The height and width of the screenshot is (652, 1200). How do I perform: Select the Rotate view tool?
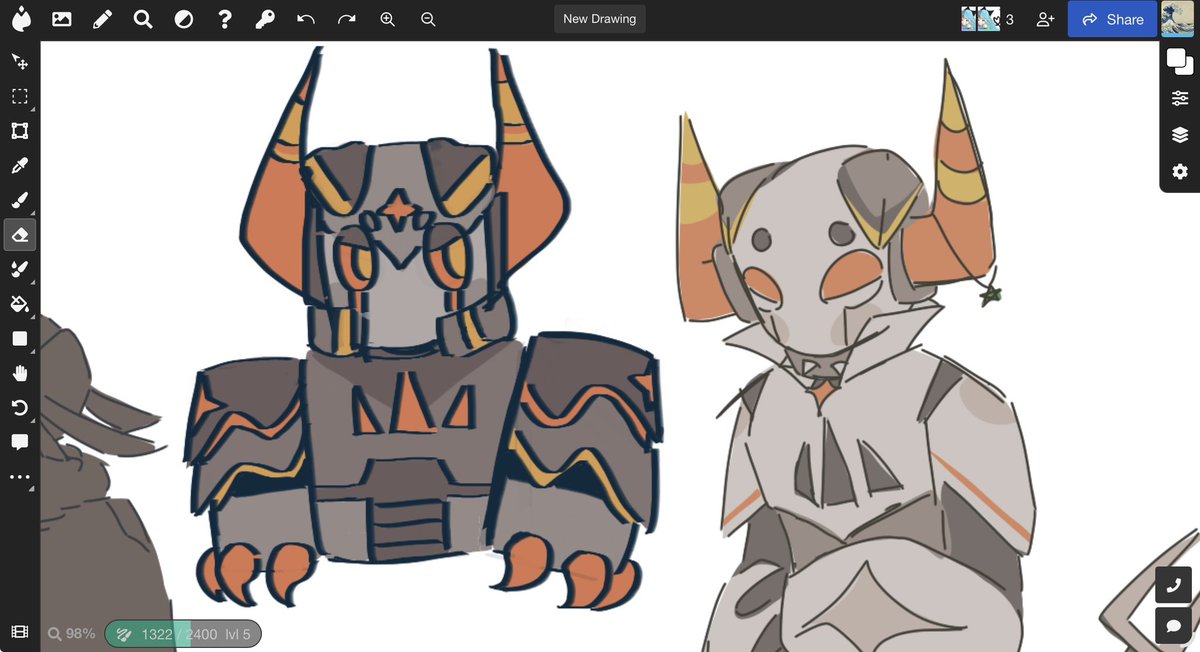point(20,408)
